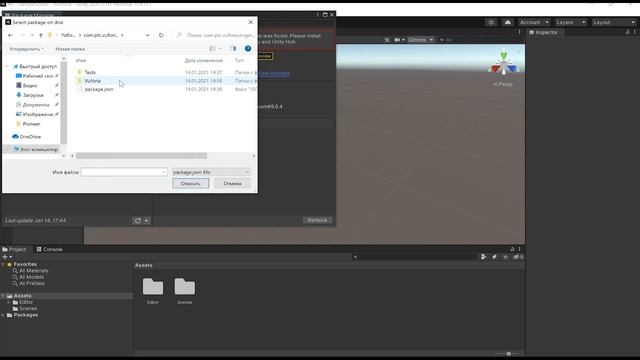Open the address bar path history dropdown
Image resolution: width=640 pixels, height=360 pixels.
147,36
